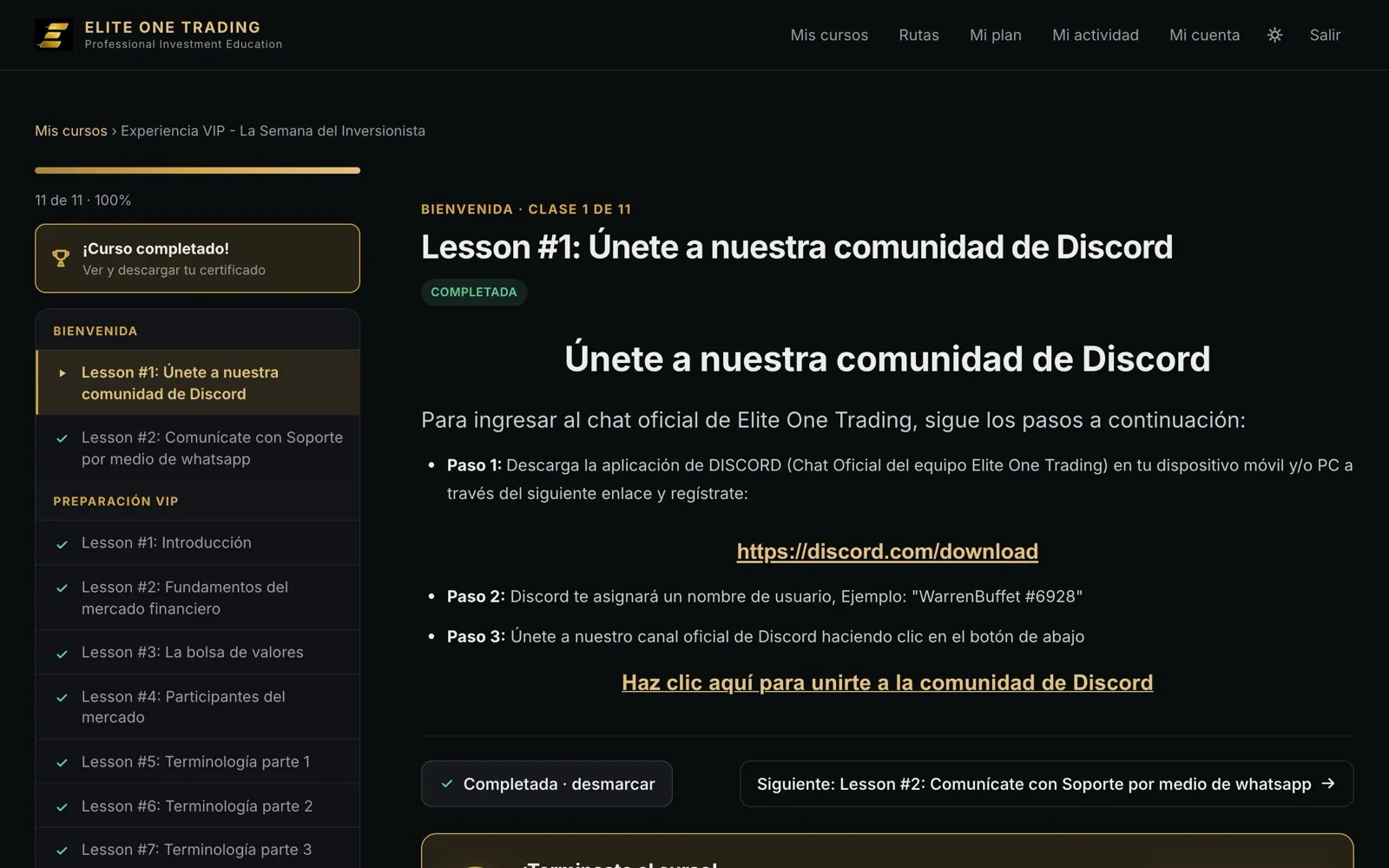Select Lesson #6: Terminología parte 2
1389x868 pixels.
[x=198, y=806]
